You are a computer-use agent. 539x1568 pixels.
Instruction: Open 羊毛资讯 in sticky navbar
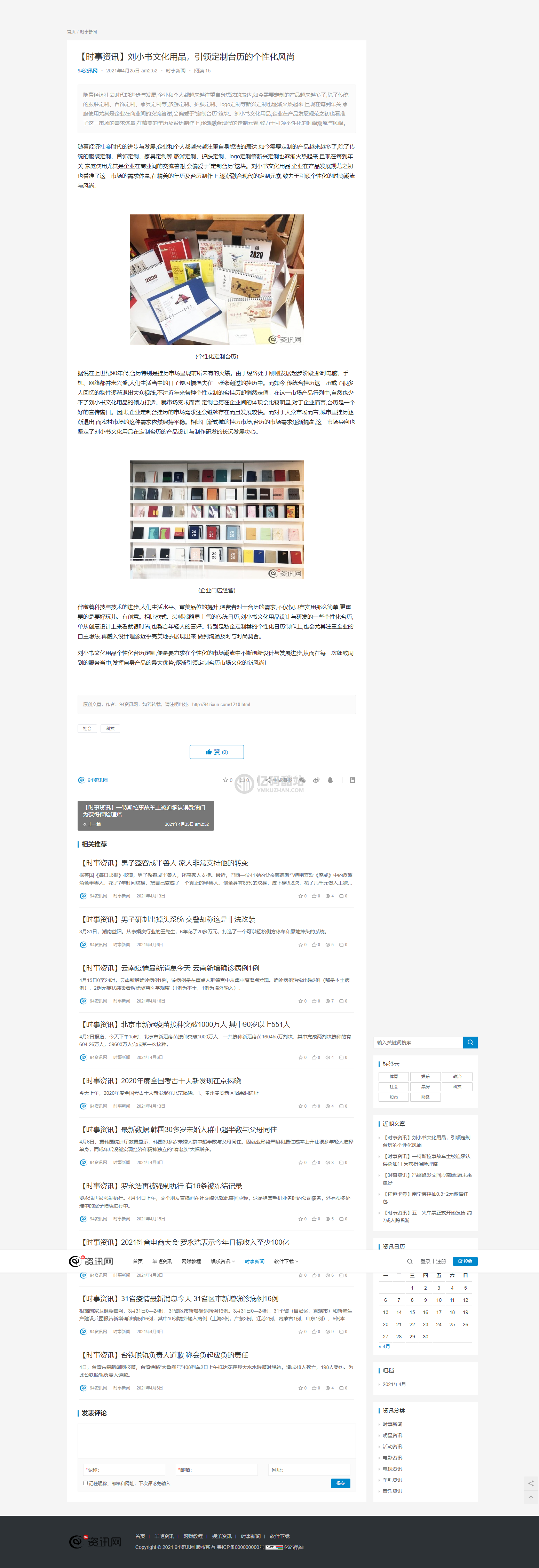click(x=162, y=1261)
